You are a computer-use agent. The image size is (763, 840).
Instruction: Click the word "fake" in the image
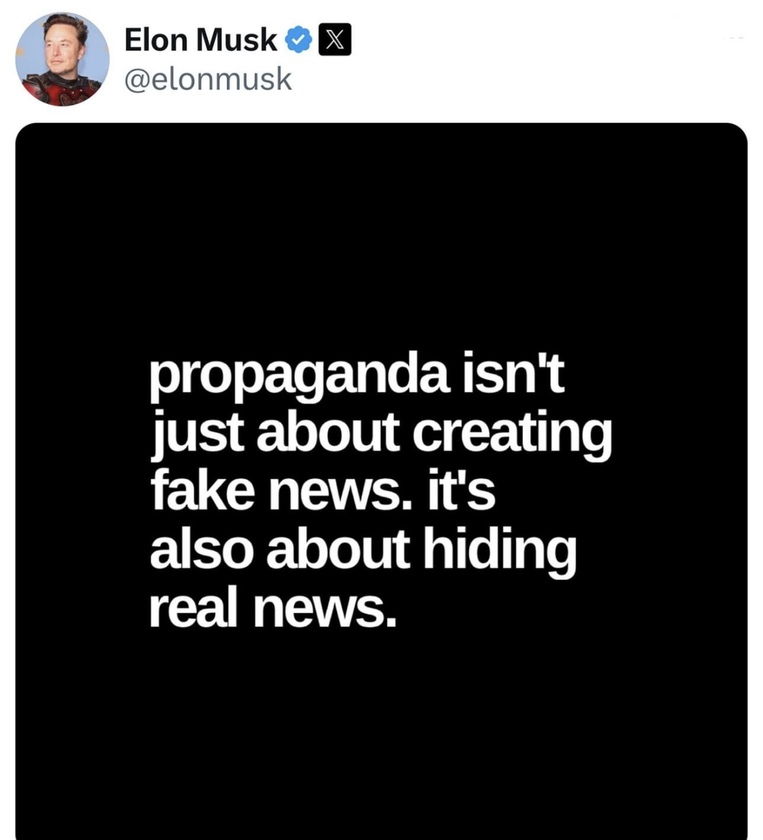pos(202,489)
